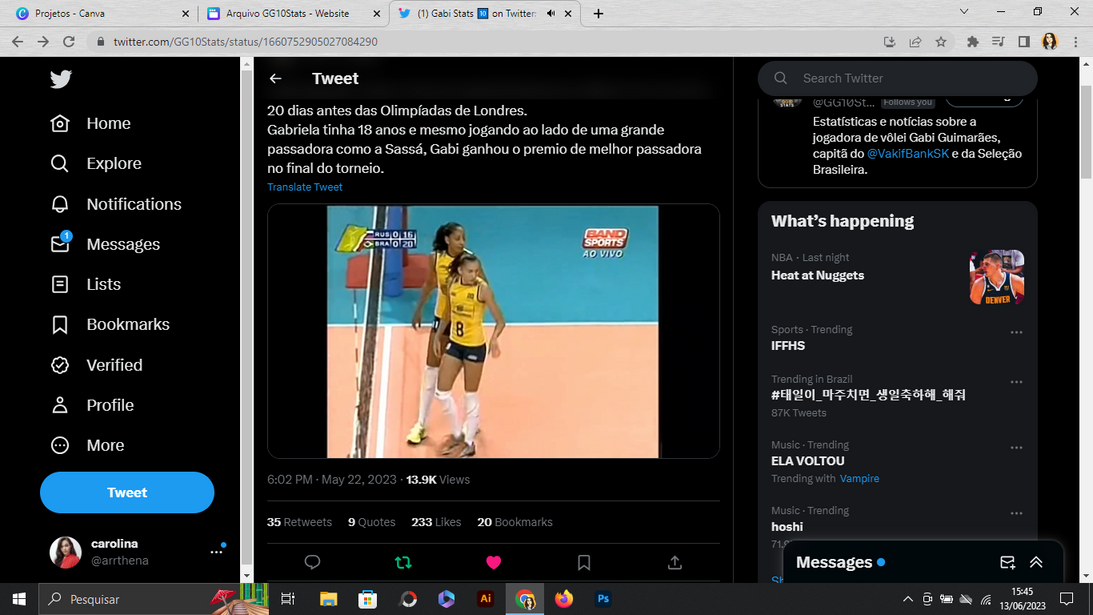Open File Explorer from taskbar
The image size is (1093, 615).
pos(328,599)
